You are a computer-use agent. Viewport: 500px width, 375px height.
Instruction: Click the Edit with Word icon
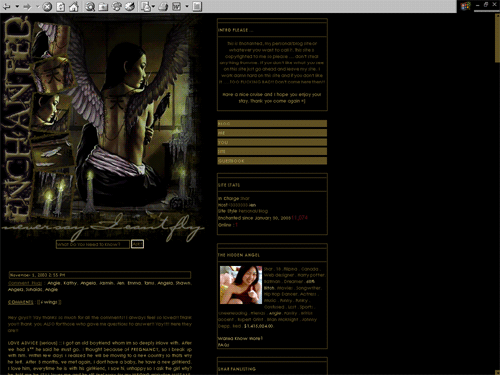coord(177,7)
